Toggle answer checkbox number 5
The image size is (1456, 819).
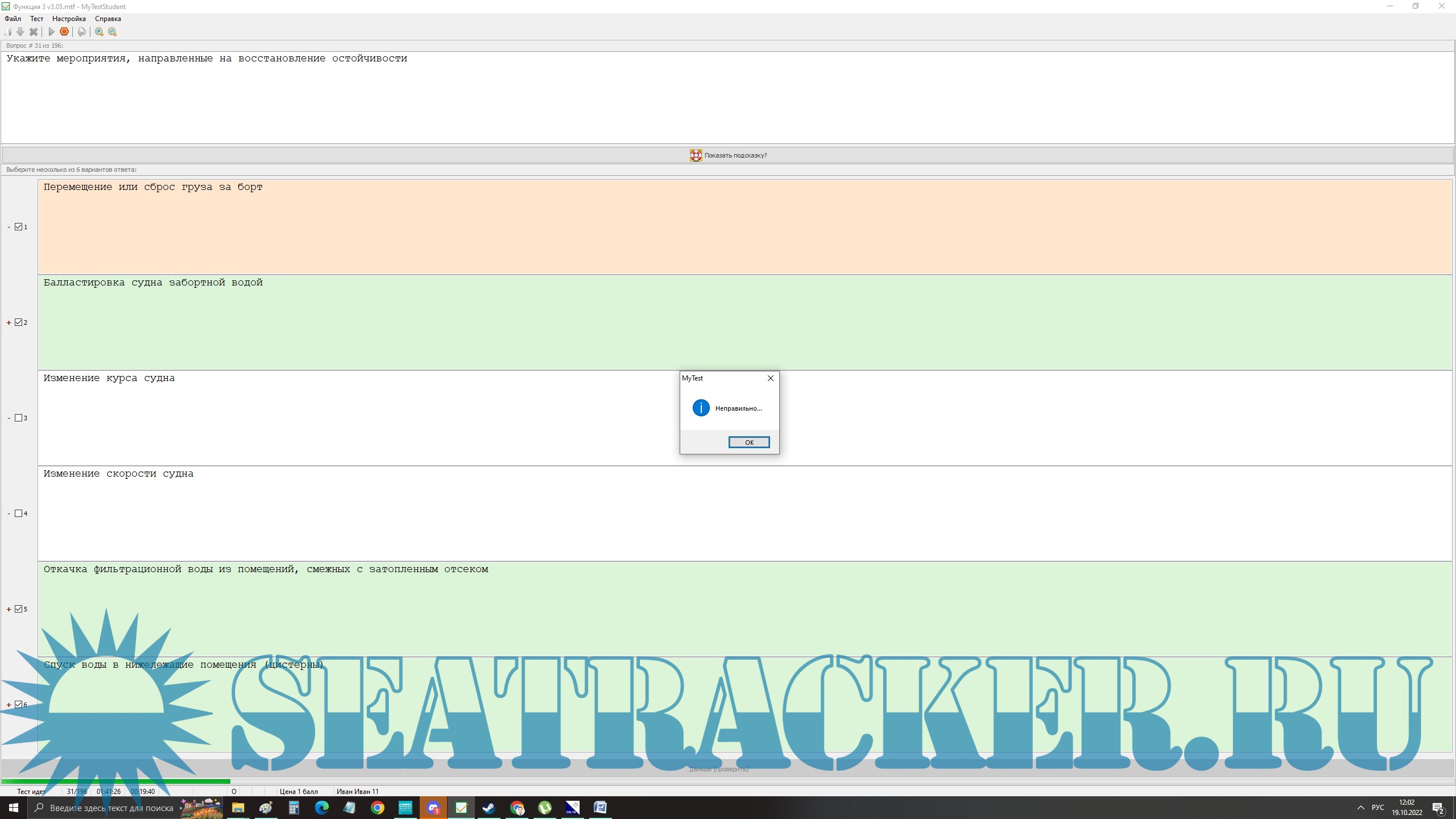click(x=19, y=609)
